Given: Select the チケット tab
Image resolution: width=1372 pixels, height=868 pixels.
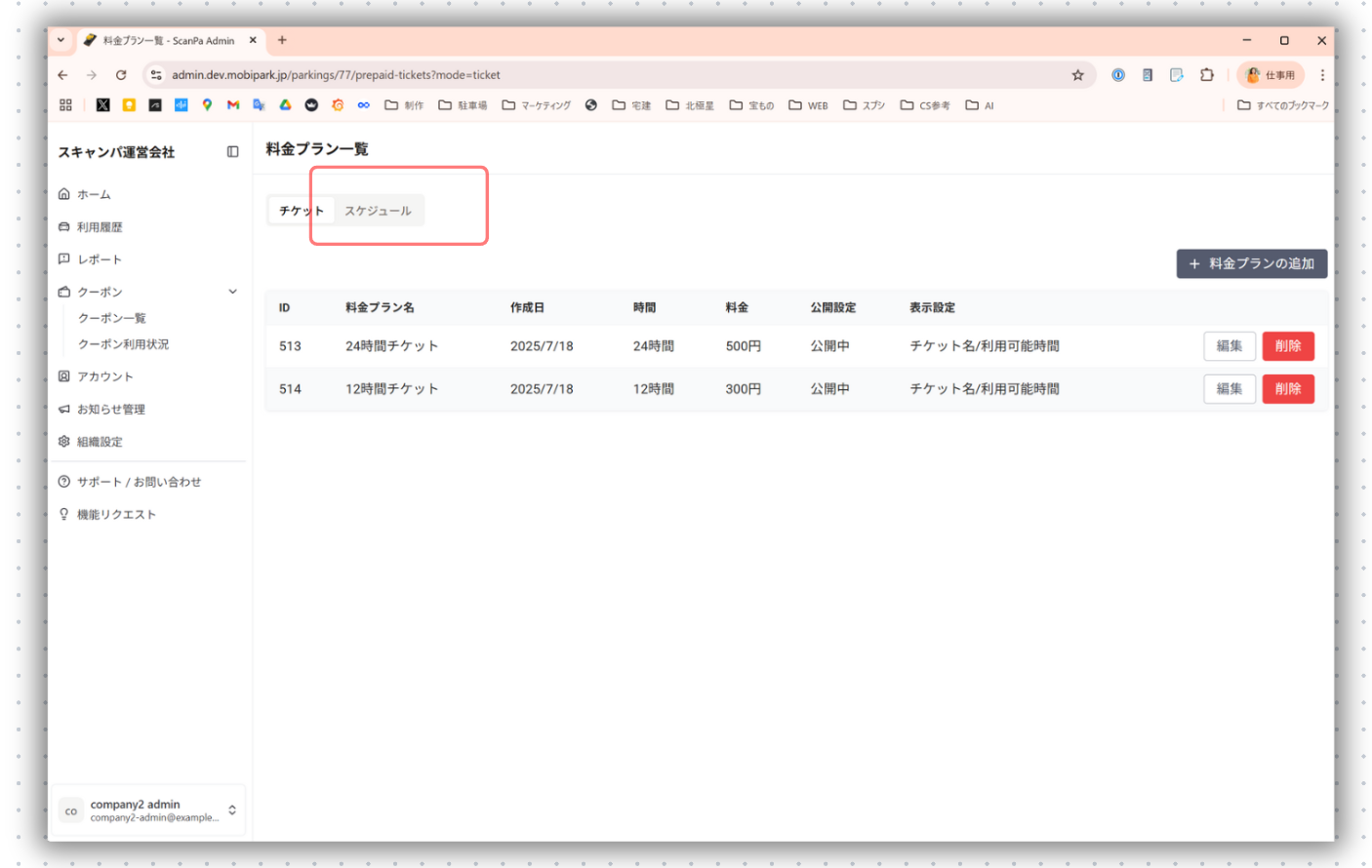Looking at the screenshot, I should [301, 211].
